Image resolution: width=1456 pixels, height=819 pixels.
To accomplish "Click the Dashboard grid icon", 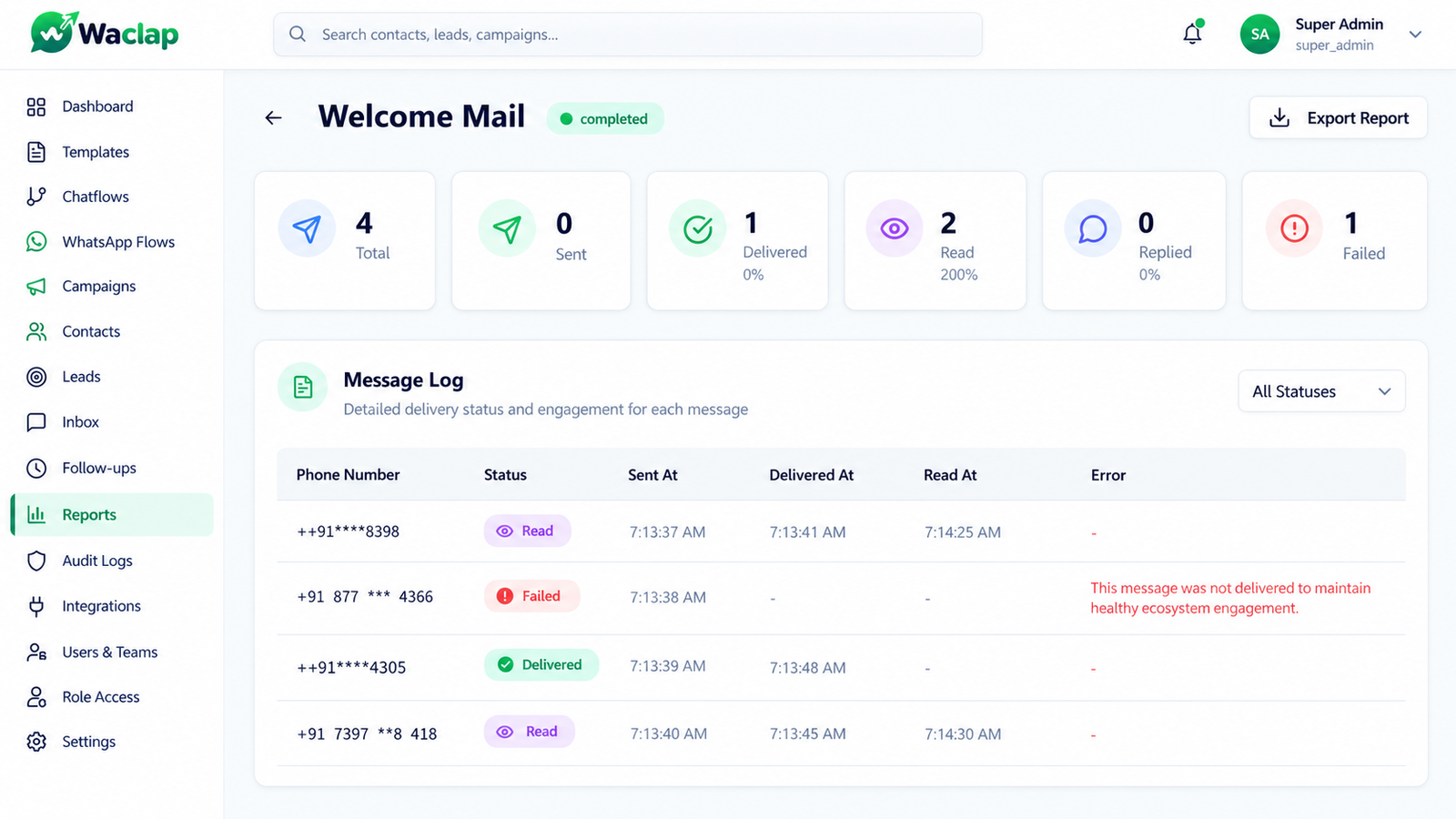I will point(36,106).
